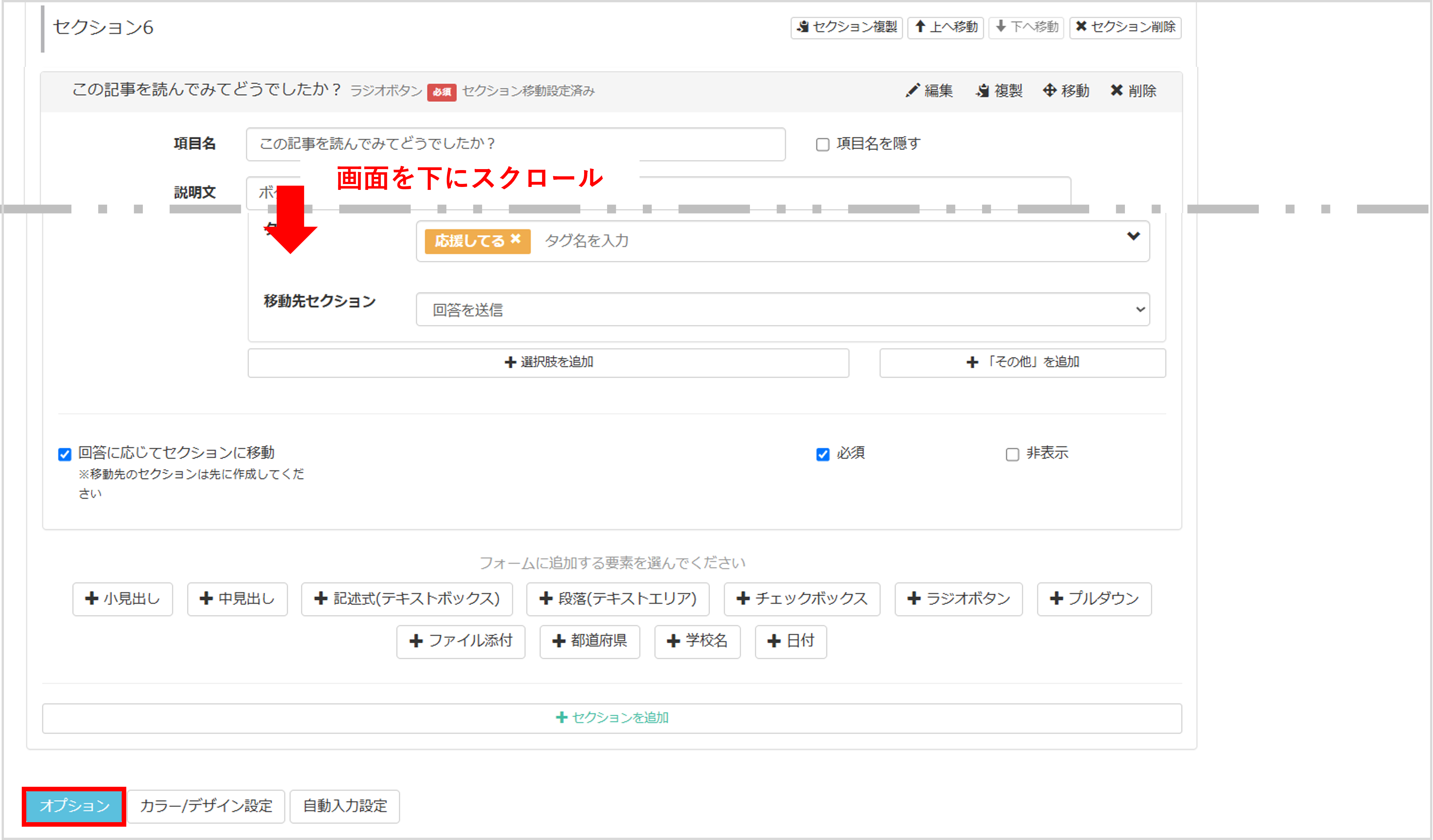Add a 日付 element
This screenshot has height=840, width=1433.
tap(791, 642)
